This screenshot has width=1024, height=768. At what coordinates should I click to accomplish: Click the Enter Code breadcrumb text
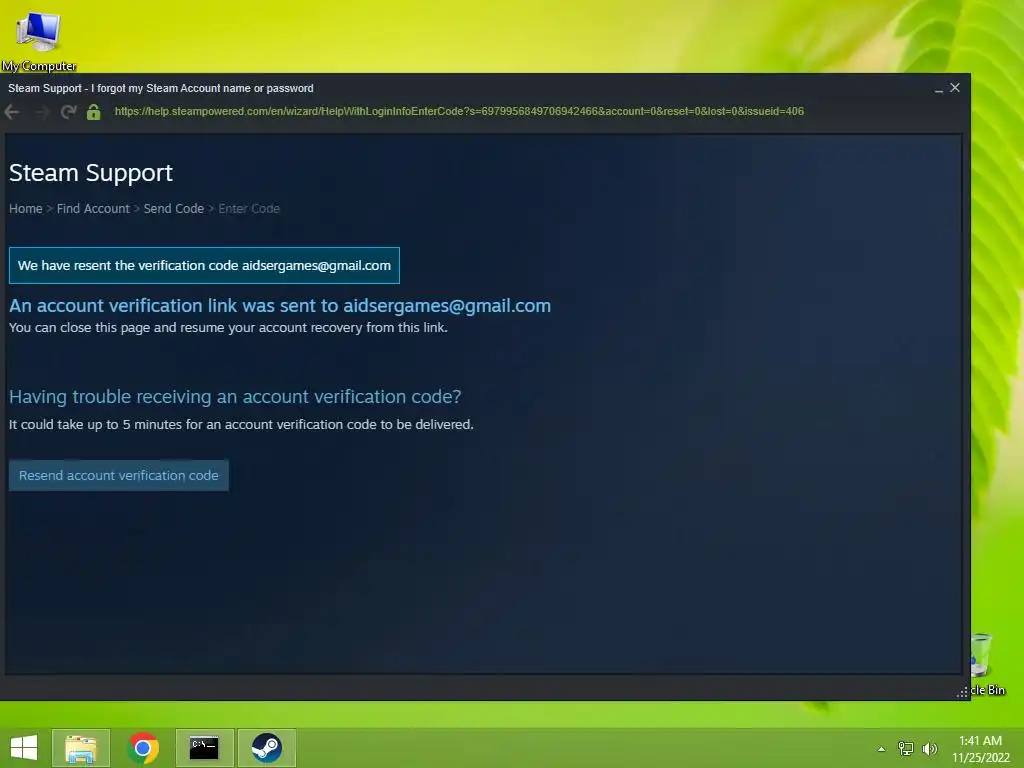(249, 208)
